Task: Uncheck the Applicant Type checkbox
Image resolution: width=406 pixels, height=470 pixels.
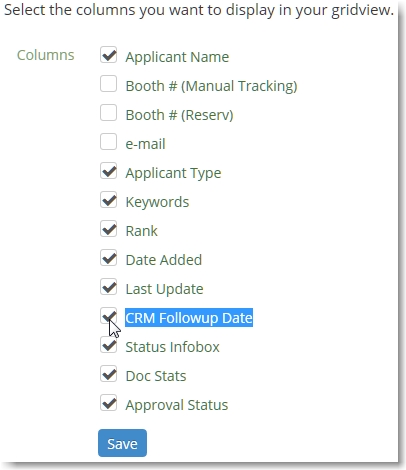Action: coord(108,171)
